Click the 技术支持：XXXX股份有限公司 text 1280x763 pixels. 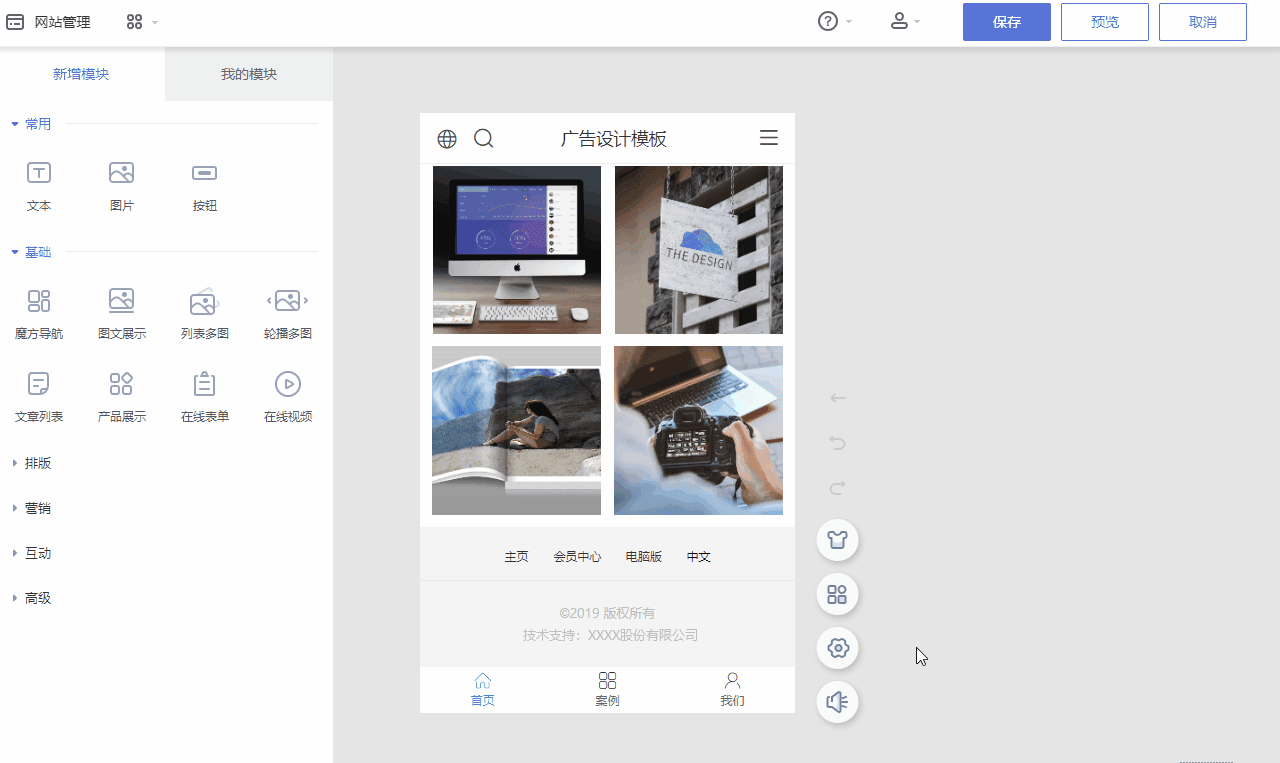coord(610,635)
